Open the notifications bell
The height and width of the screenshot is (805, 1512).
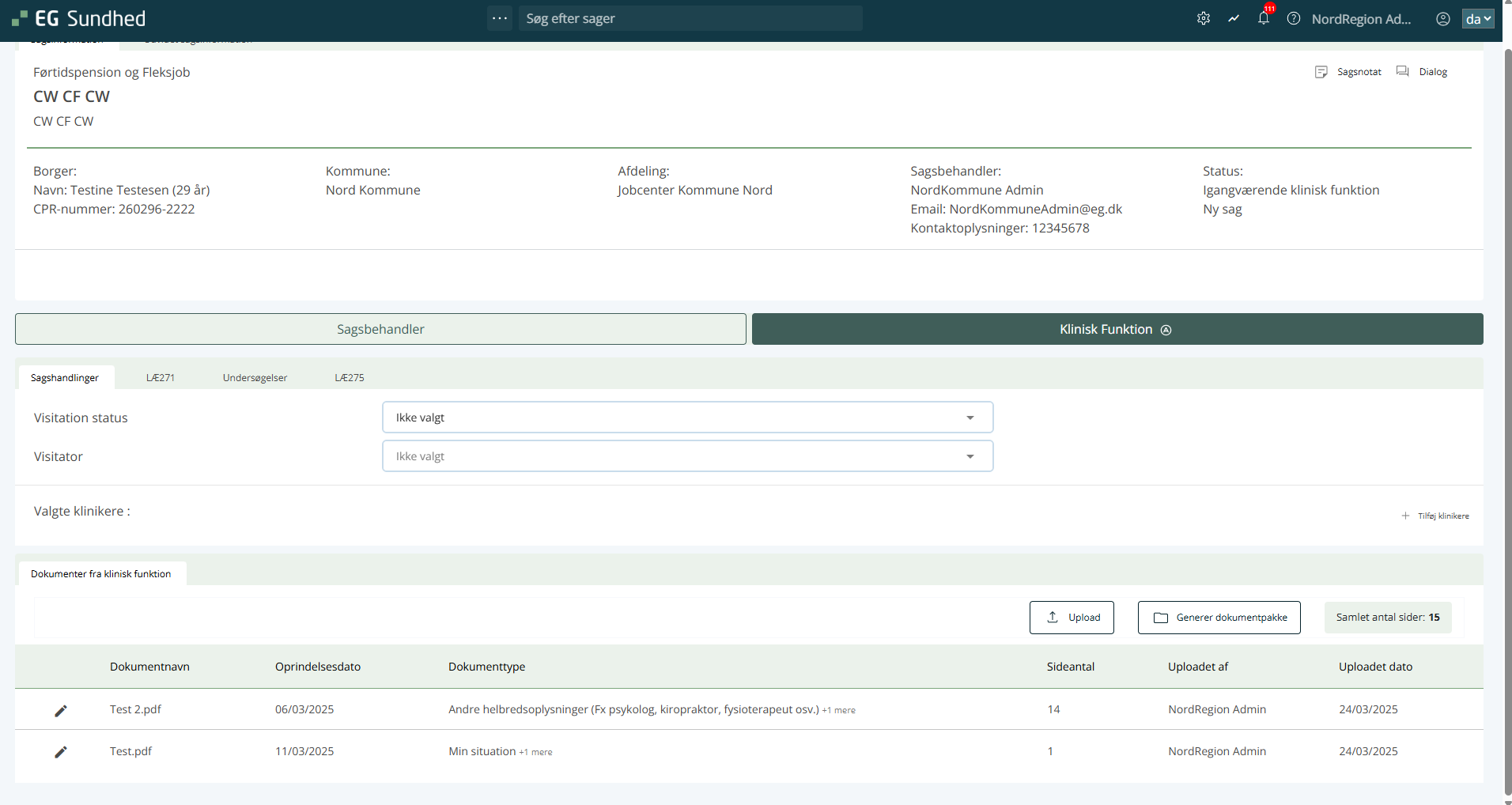pyautogui.click(x=1263, y=18)
